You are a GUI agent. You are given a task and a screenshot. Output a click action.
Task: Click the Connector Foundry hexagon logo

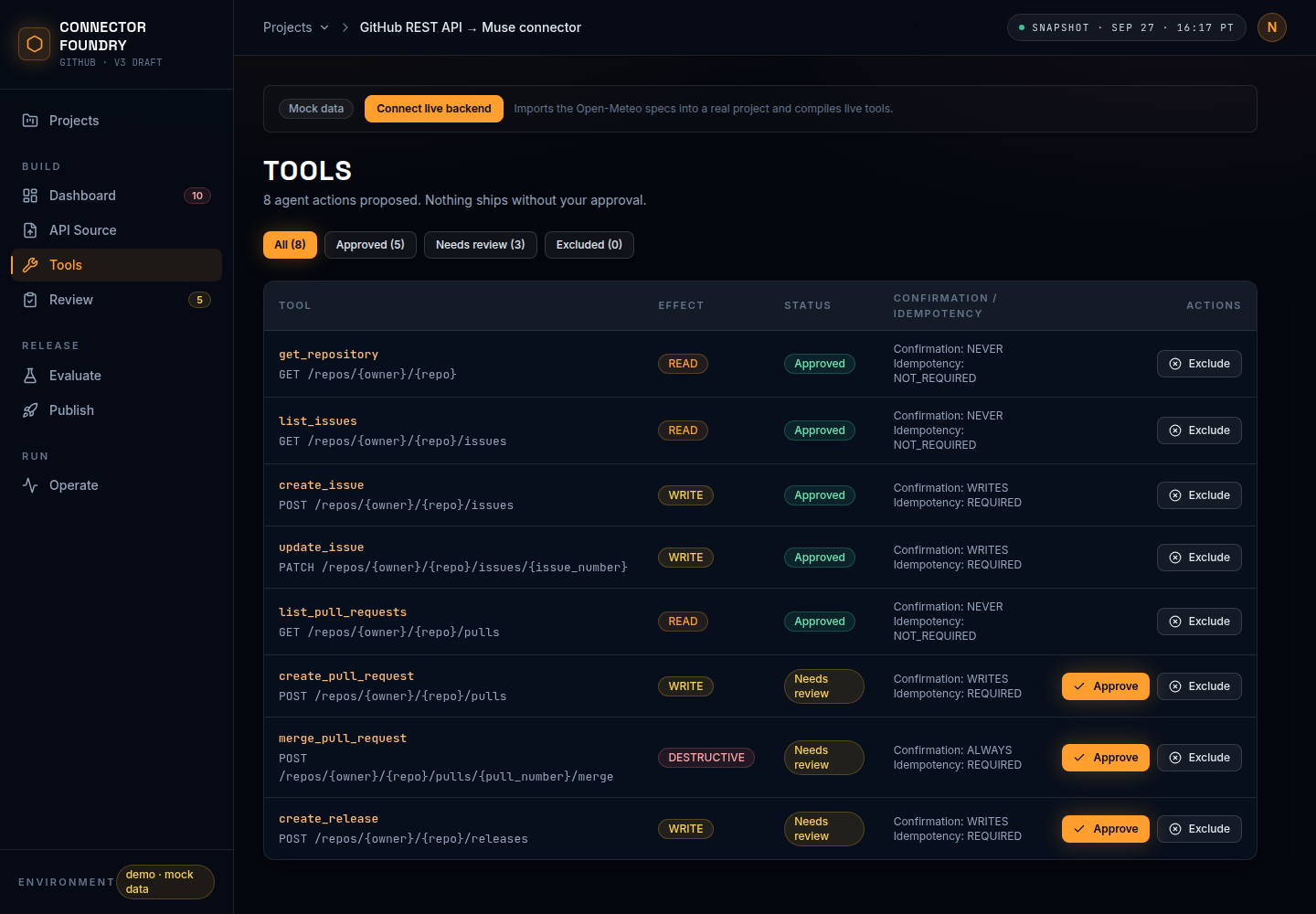click(35, 44)
